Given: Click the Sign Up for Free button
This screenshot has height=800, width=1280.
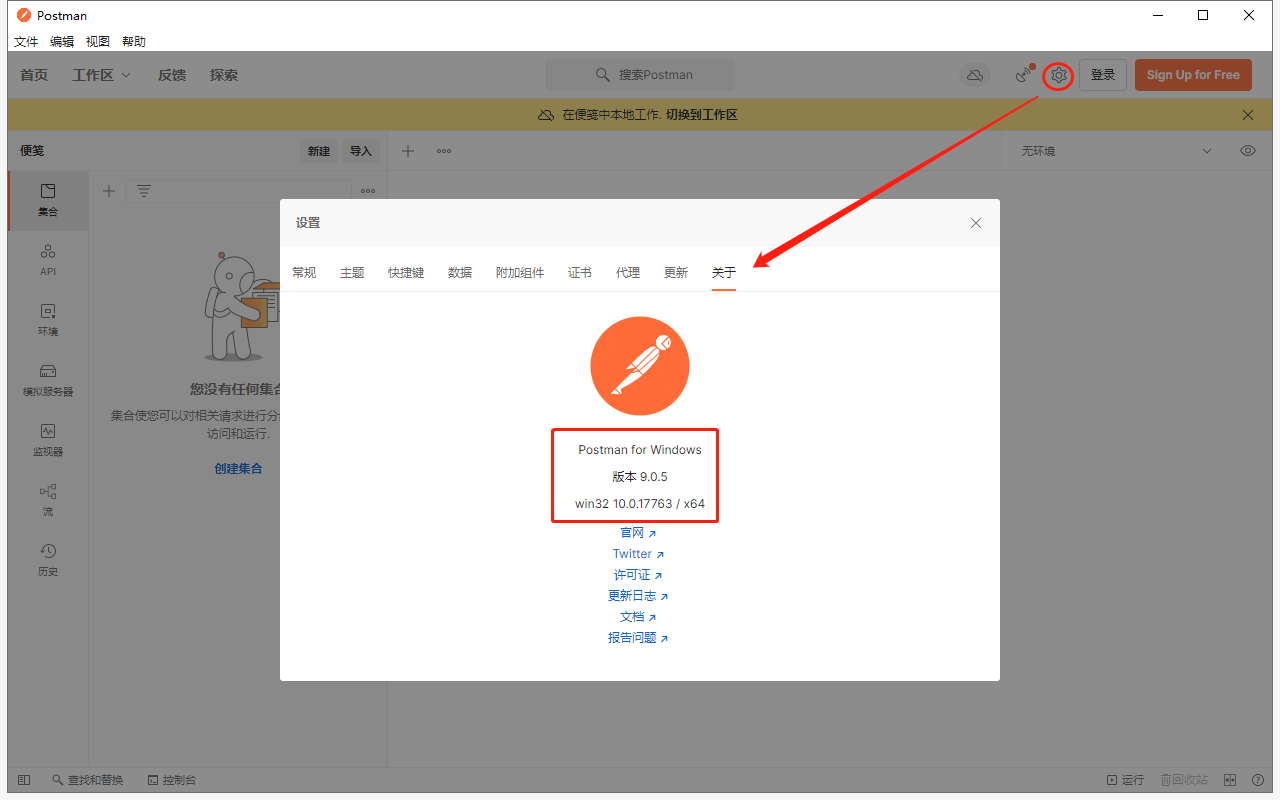Looking at the screenshot, I should pos(1193,75).
